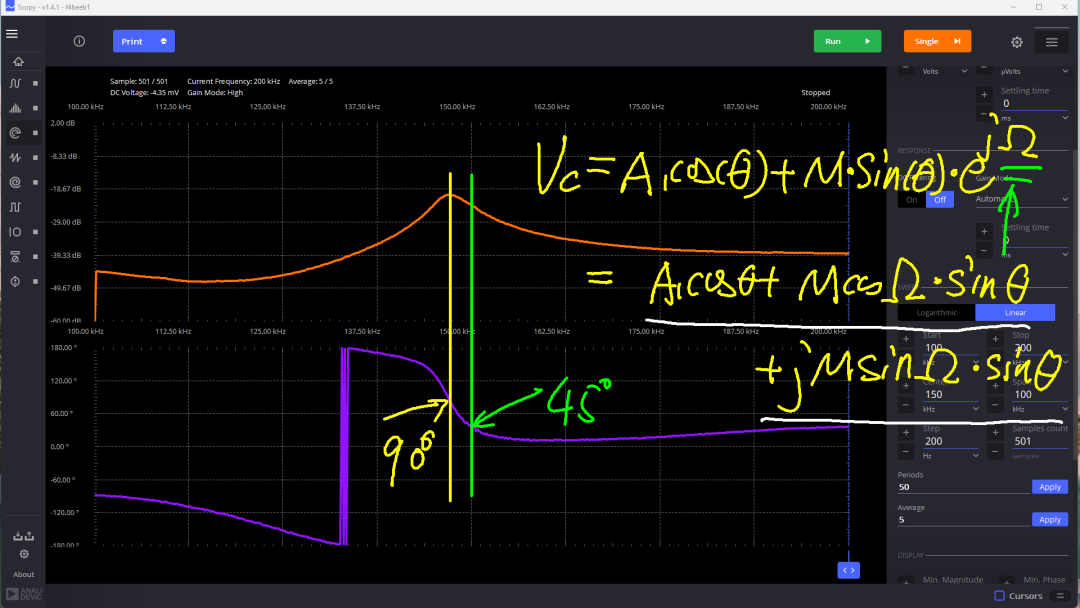Toggle Digital IO run square button
The width and height of the screenshot is (1080, 608).
[35, 232]
